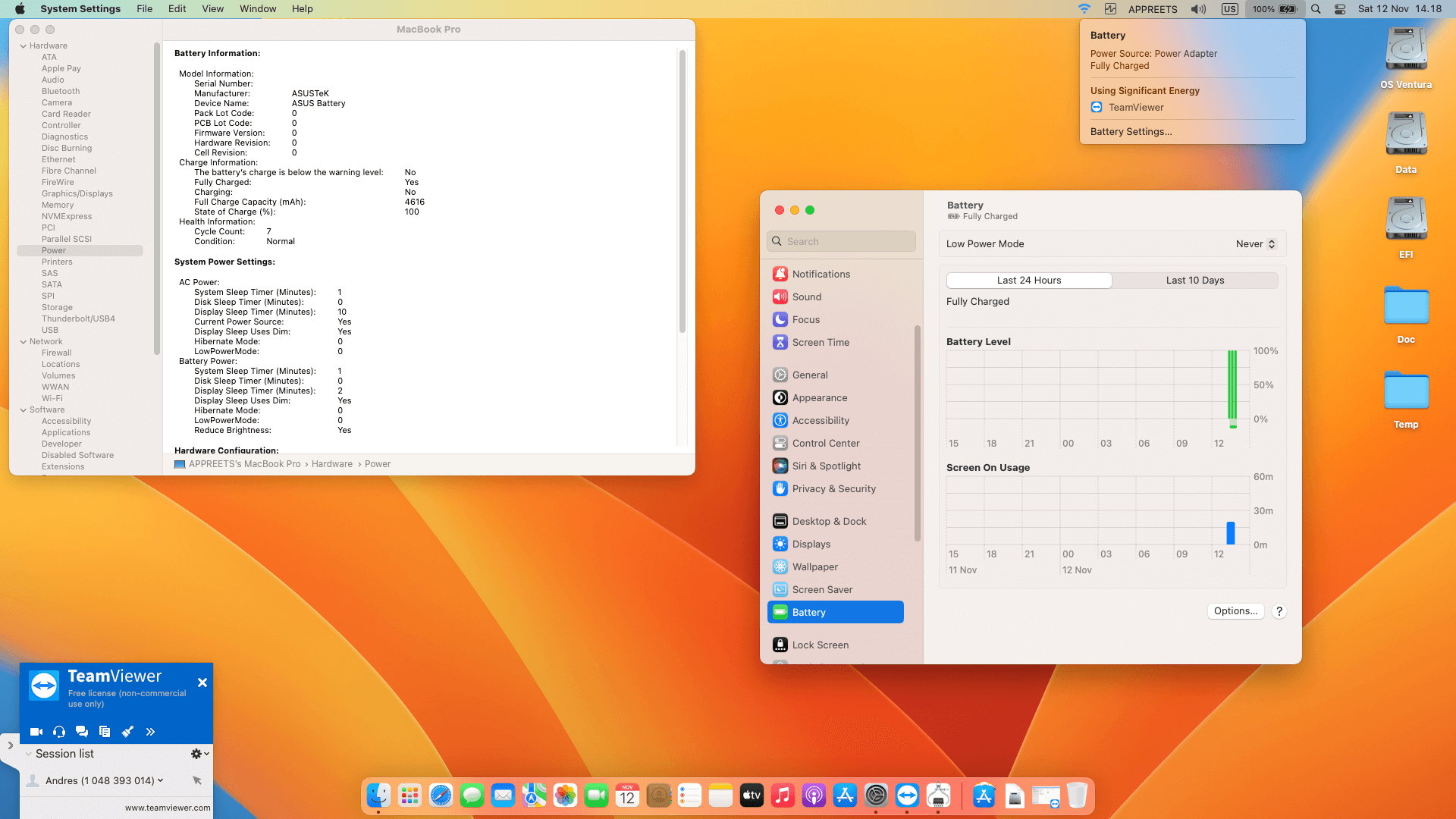Open the Edit menu
Viewport: 1456px width, 819px height.
click(177, 9)
